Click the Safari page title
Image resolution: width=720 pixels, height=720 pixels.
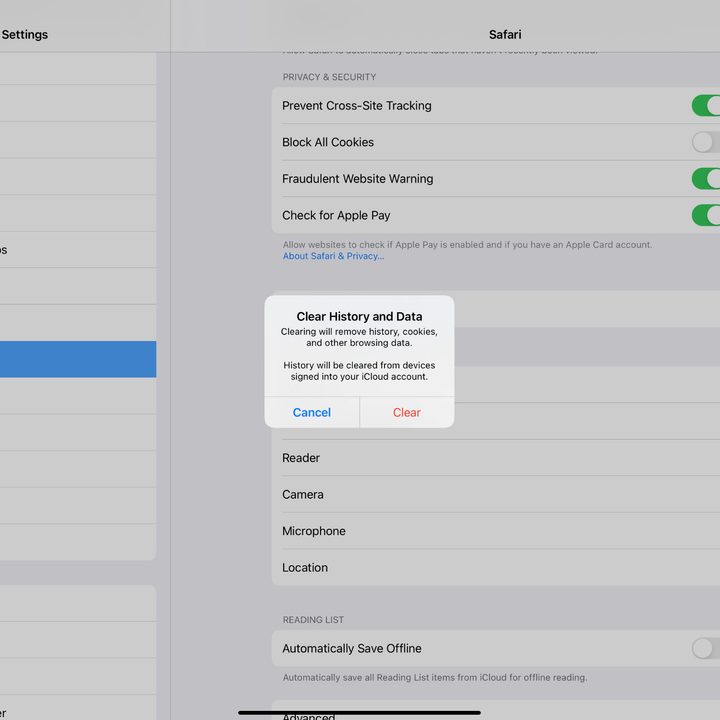[505, 34]
